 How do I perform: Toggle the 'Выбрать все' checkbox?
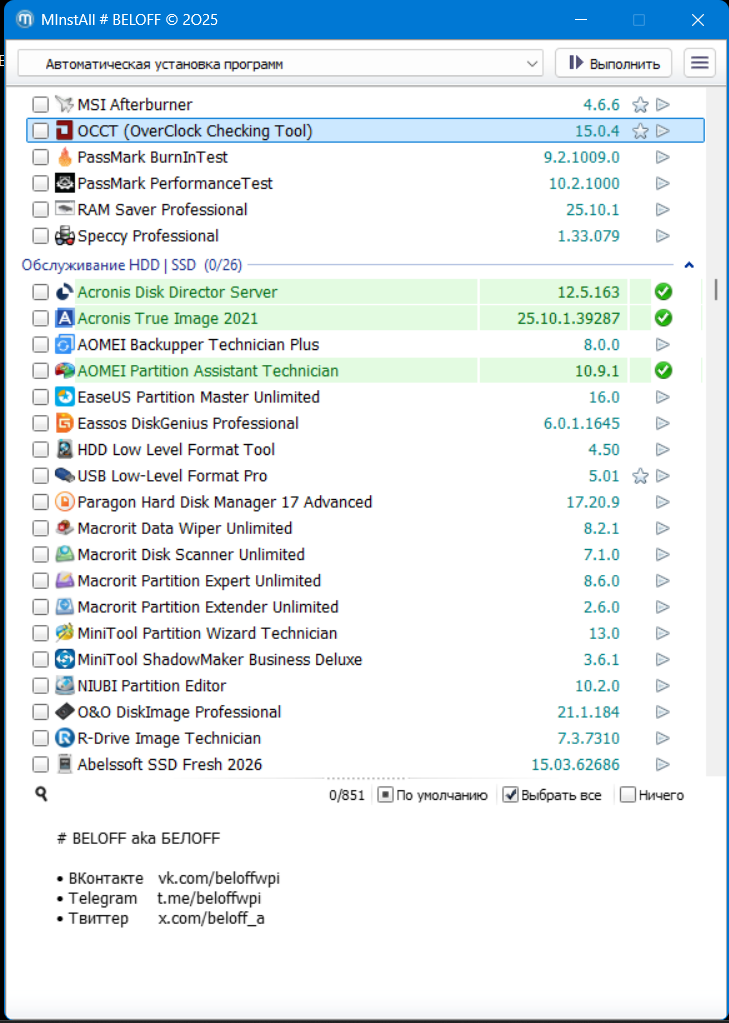pyautogui.click(x=510, y=795)
